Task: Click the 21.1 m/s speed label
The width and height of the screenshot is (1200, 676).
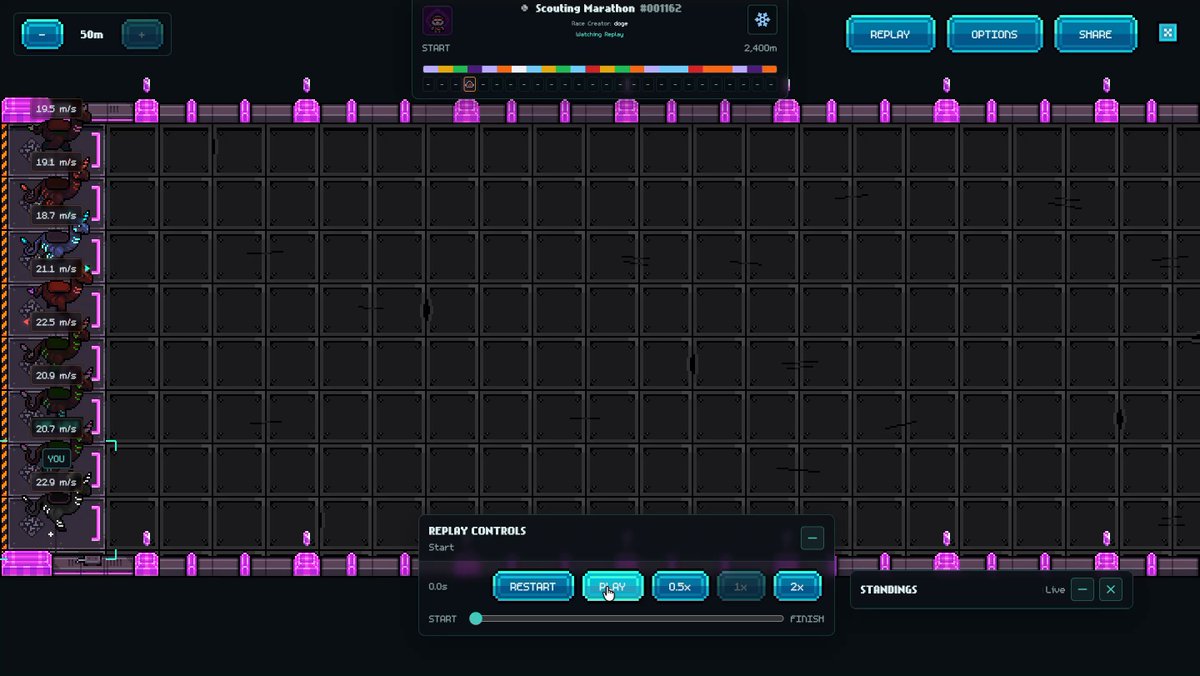Action: click(x=56, y=269)
